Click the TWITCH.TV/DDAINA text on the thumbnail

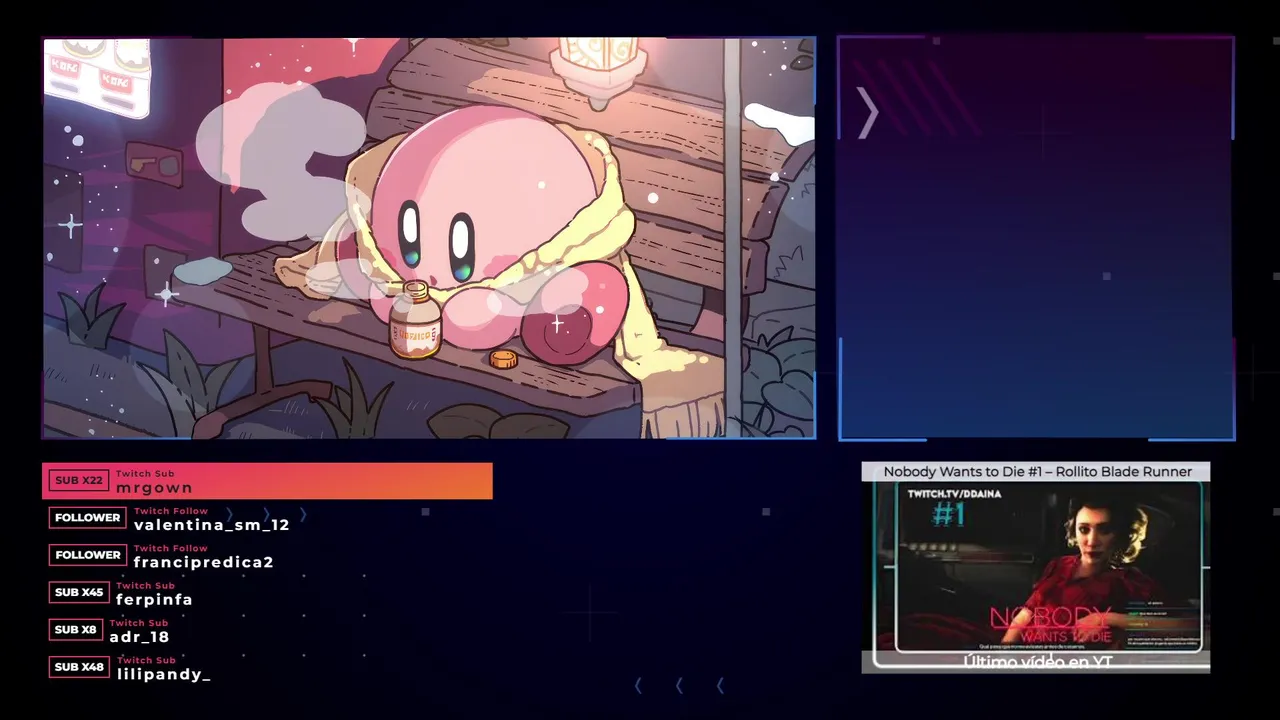point(954,494)
